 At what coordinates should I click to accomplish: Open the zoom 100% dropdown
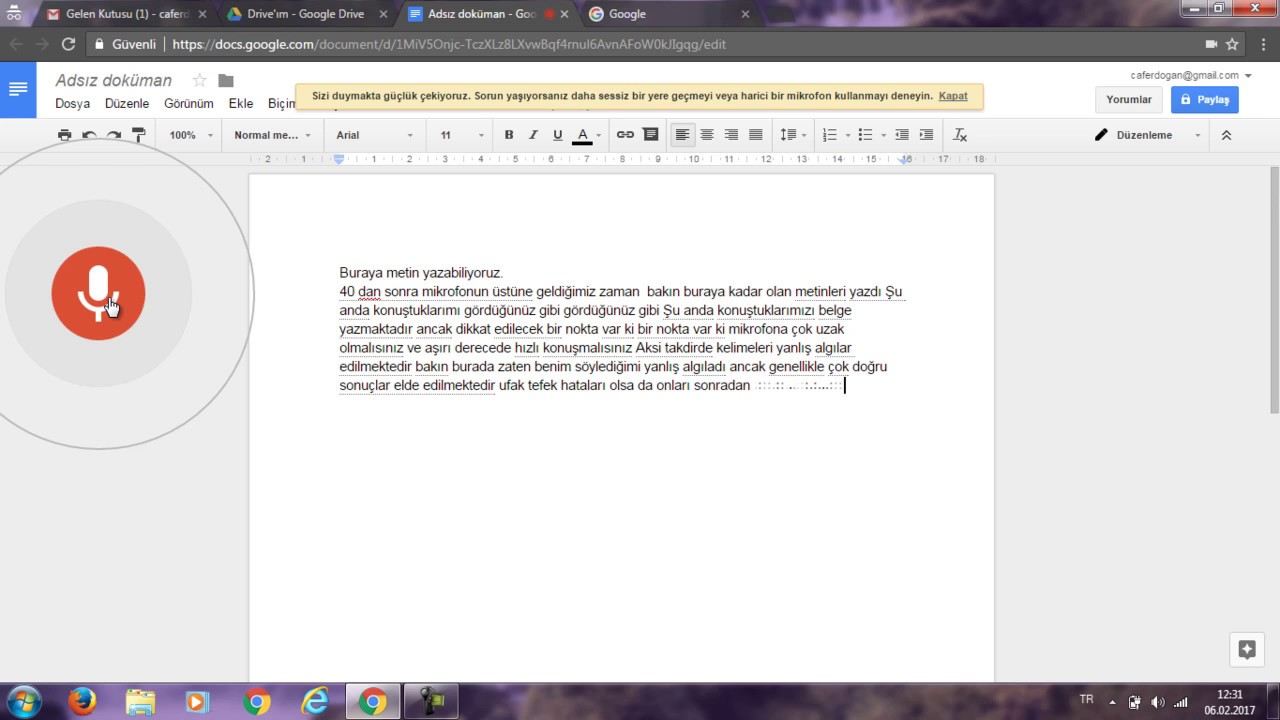pos(190,135)
